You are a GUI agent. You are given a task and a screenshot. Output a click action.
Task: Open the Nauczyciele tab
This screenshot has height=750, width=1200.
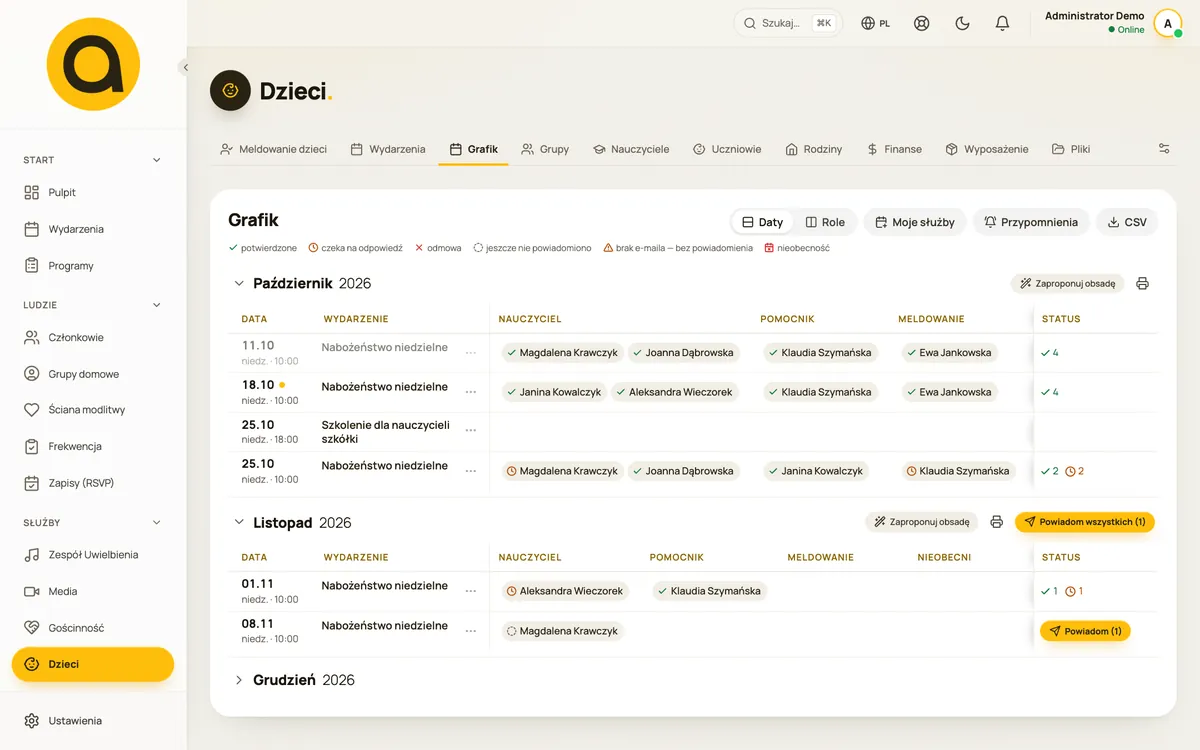[x=631, y=149]
